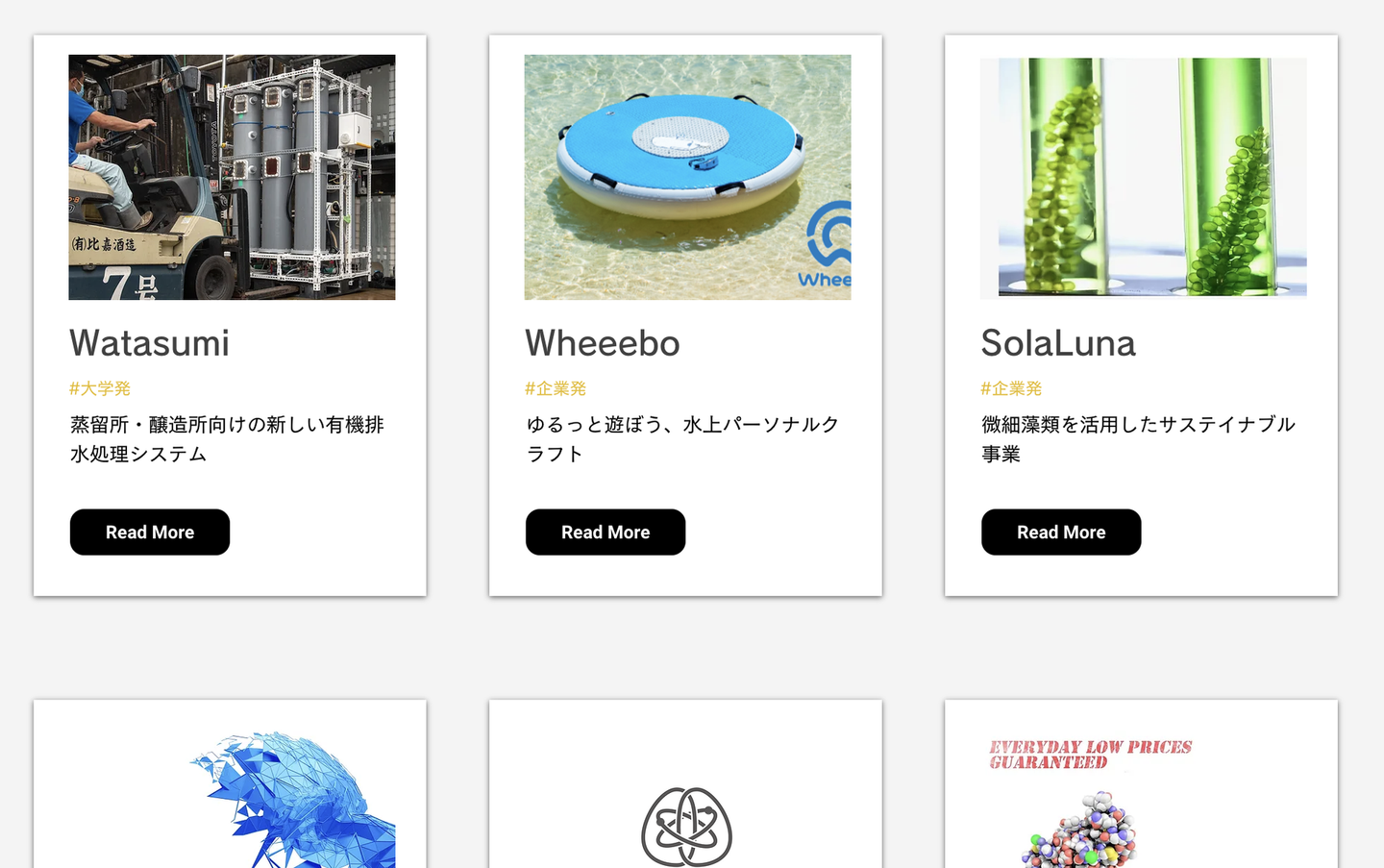Select the #企業発 tag under SolaLuna
This screenshot has height=868, width=1384.
point(1011,388)
